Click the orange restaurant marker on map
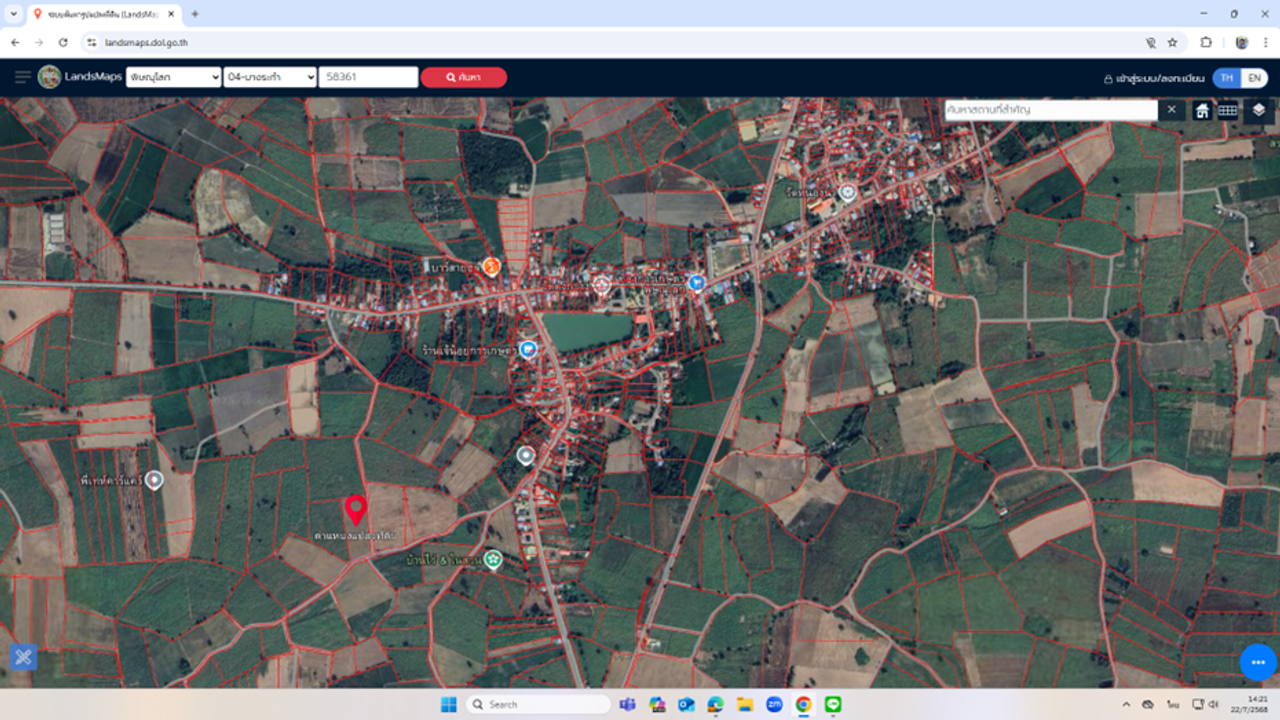 pos(491,266)
